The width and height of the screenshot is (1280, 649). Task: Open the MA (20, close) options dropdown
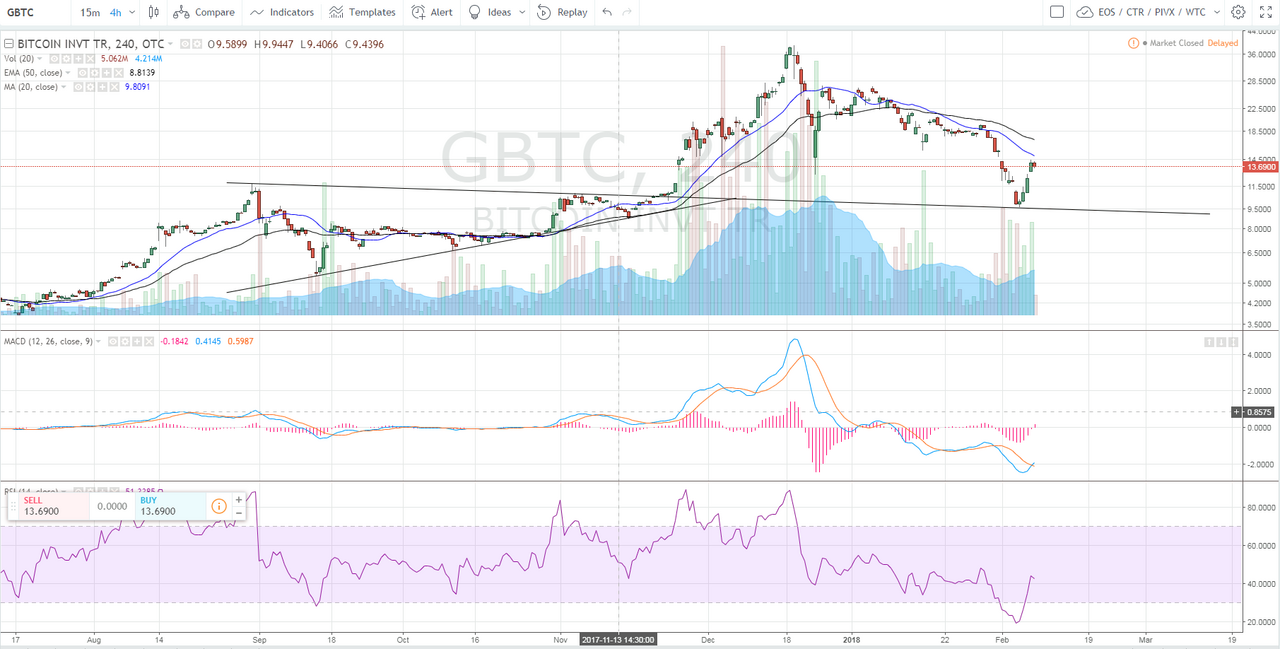[x=63, y=87]
